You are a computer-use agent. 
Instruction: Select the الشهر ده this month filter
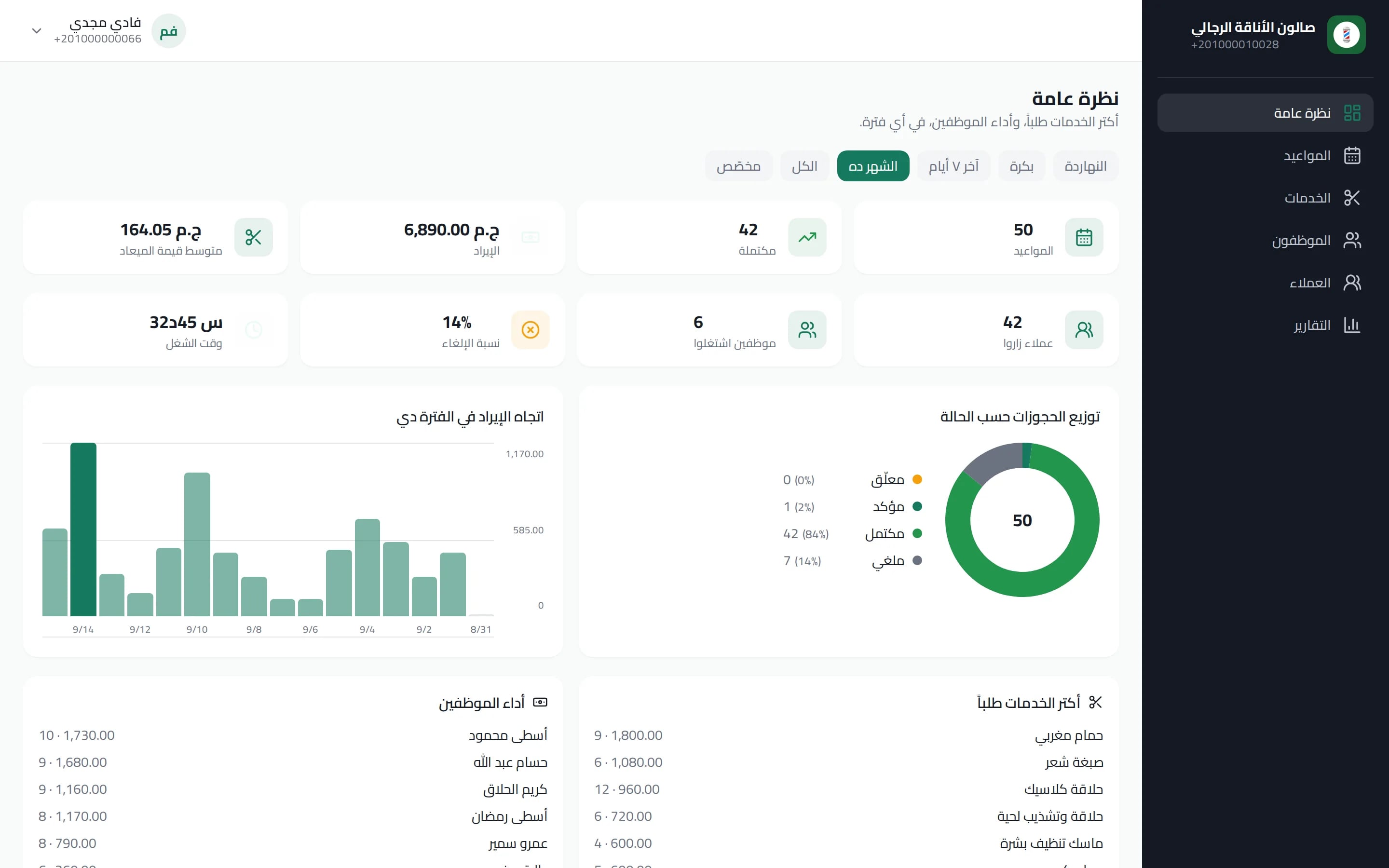pos(873,166)
